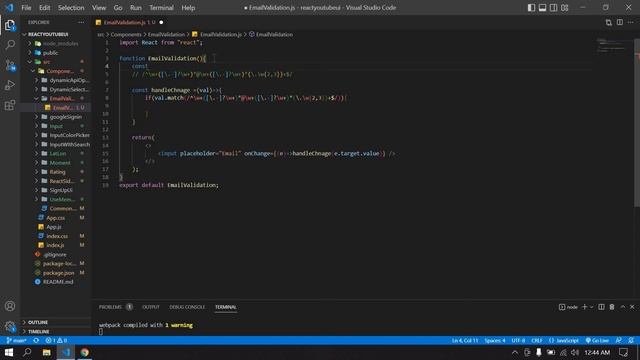Open the Explorer view in activity bar

point(10,25)
